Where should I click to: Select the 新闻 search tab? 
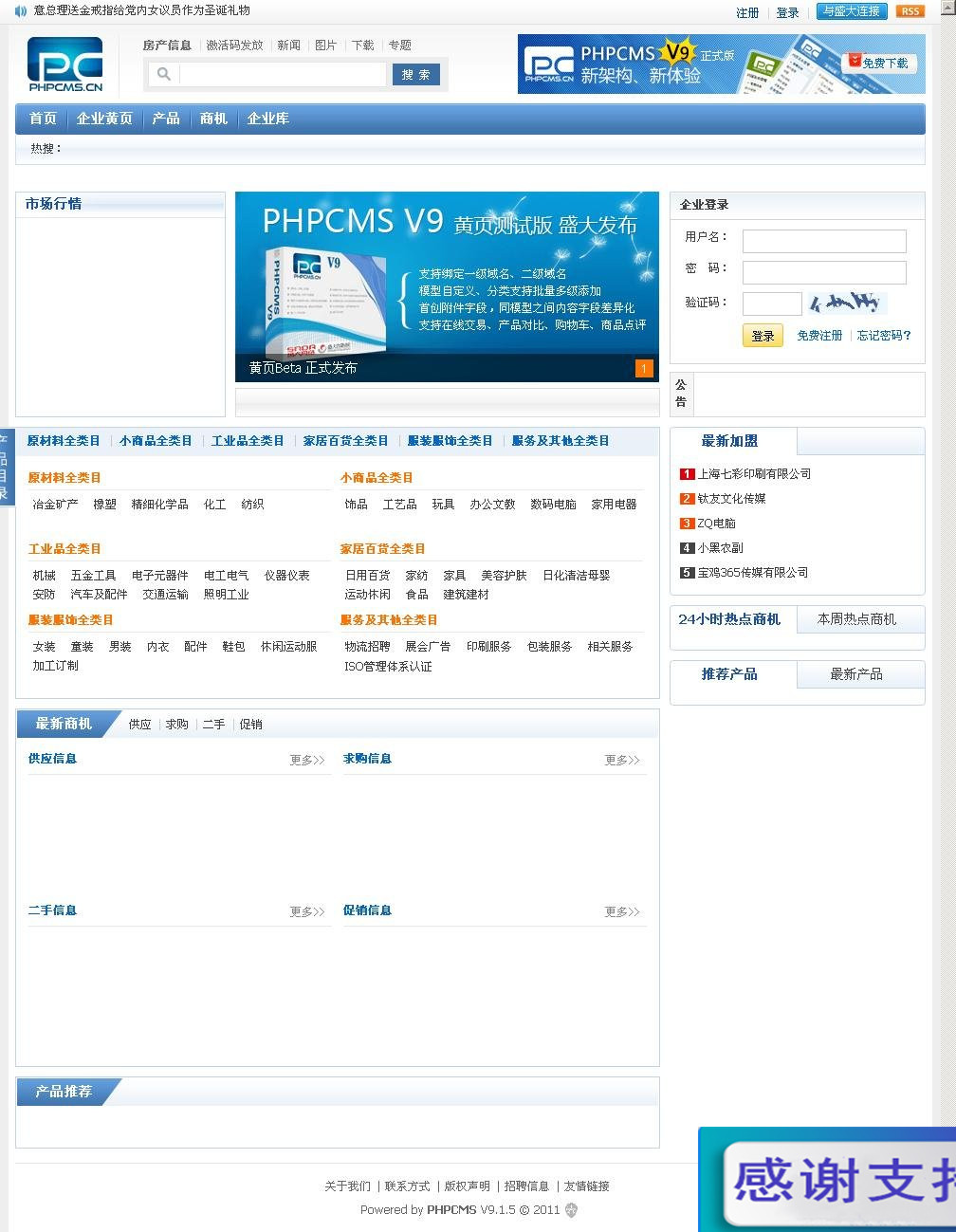(x=289, y=46)
